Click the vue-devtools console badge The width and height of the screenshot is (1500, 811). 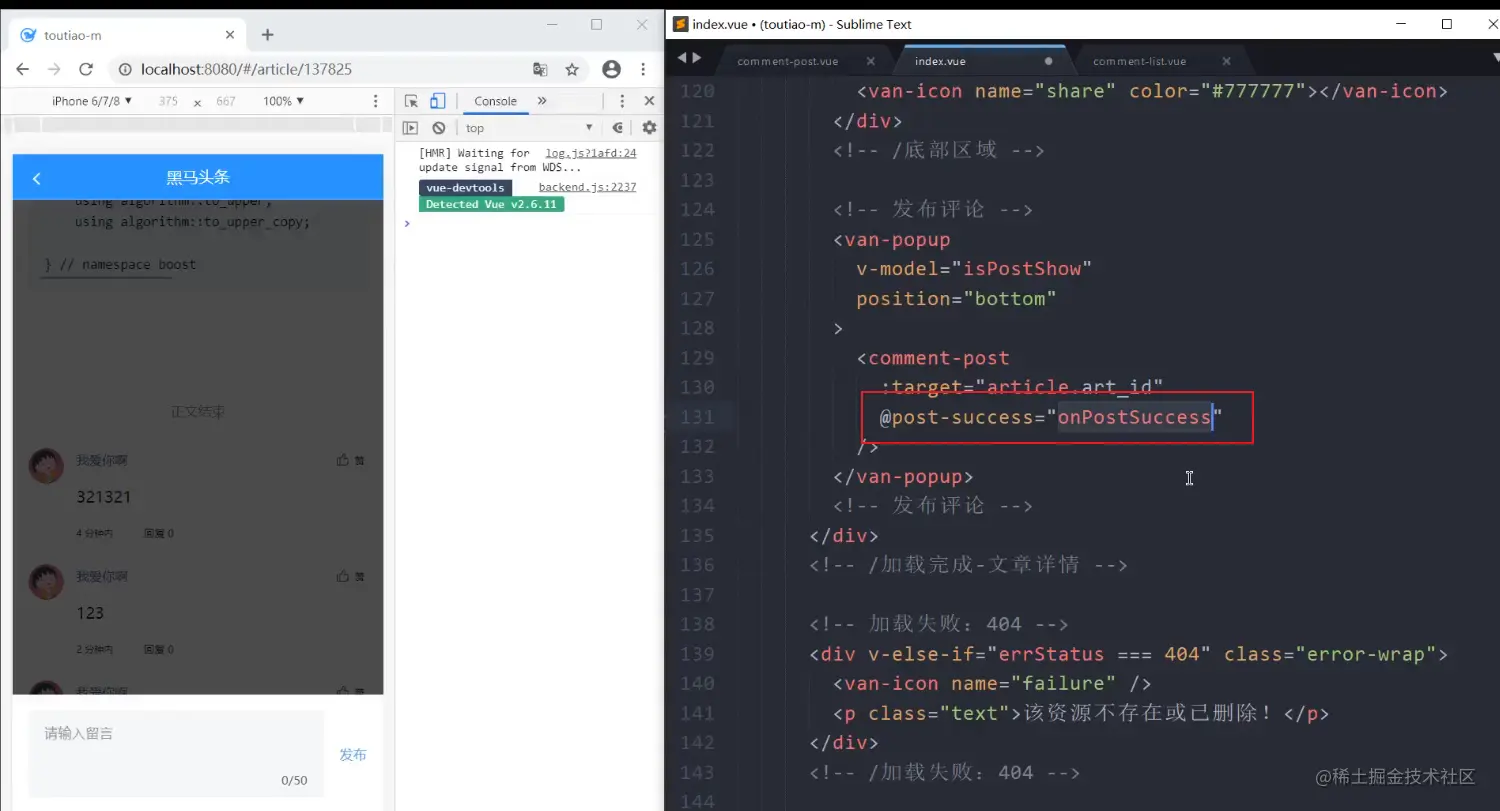click(465, 187)
